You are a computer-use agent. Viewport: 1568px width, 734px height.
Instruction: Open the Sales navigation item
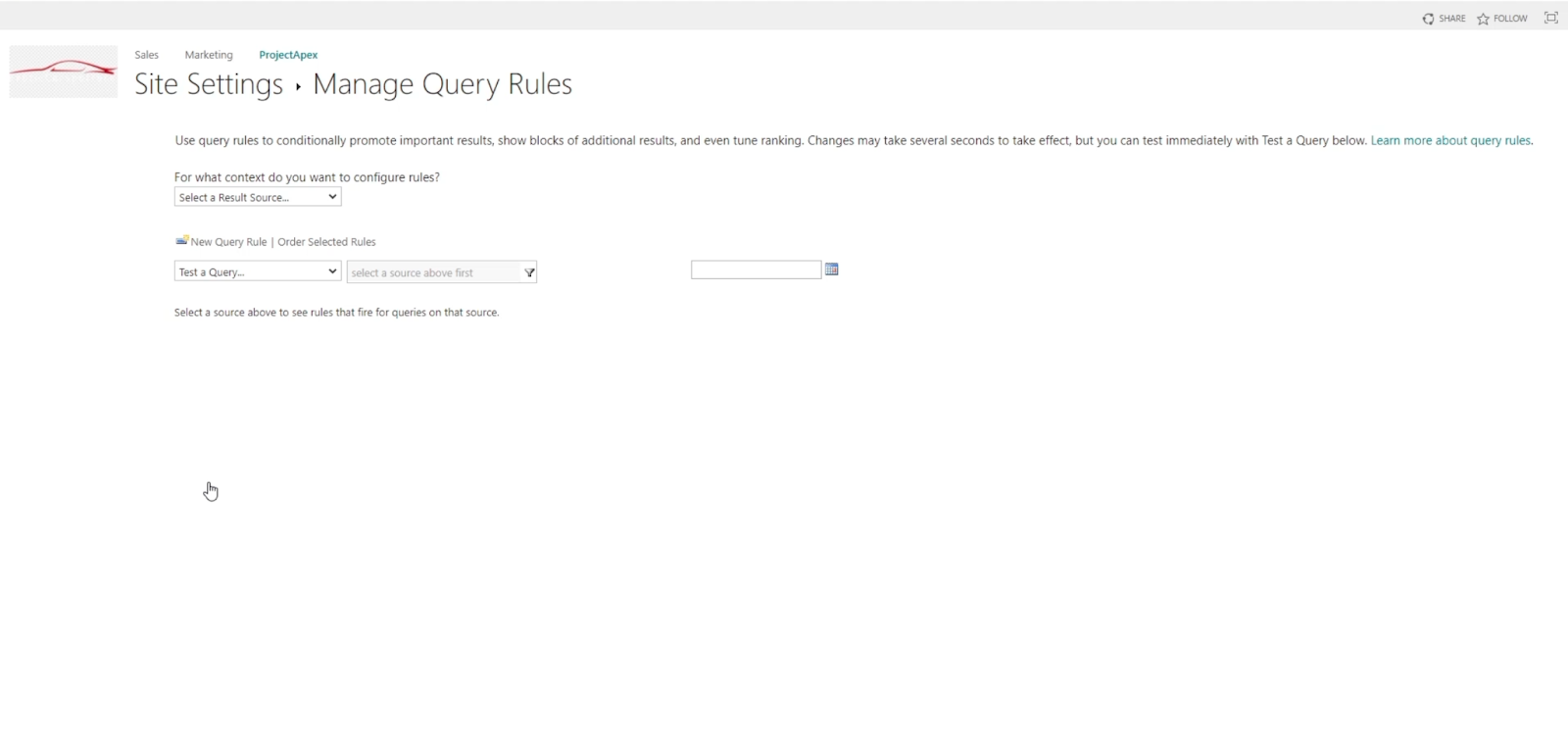(x=147, y=55)
